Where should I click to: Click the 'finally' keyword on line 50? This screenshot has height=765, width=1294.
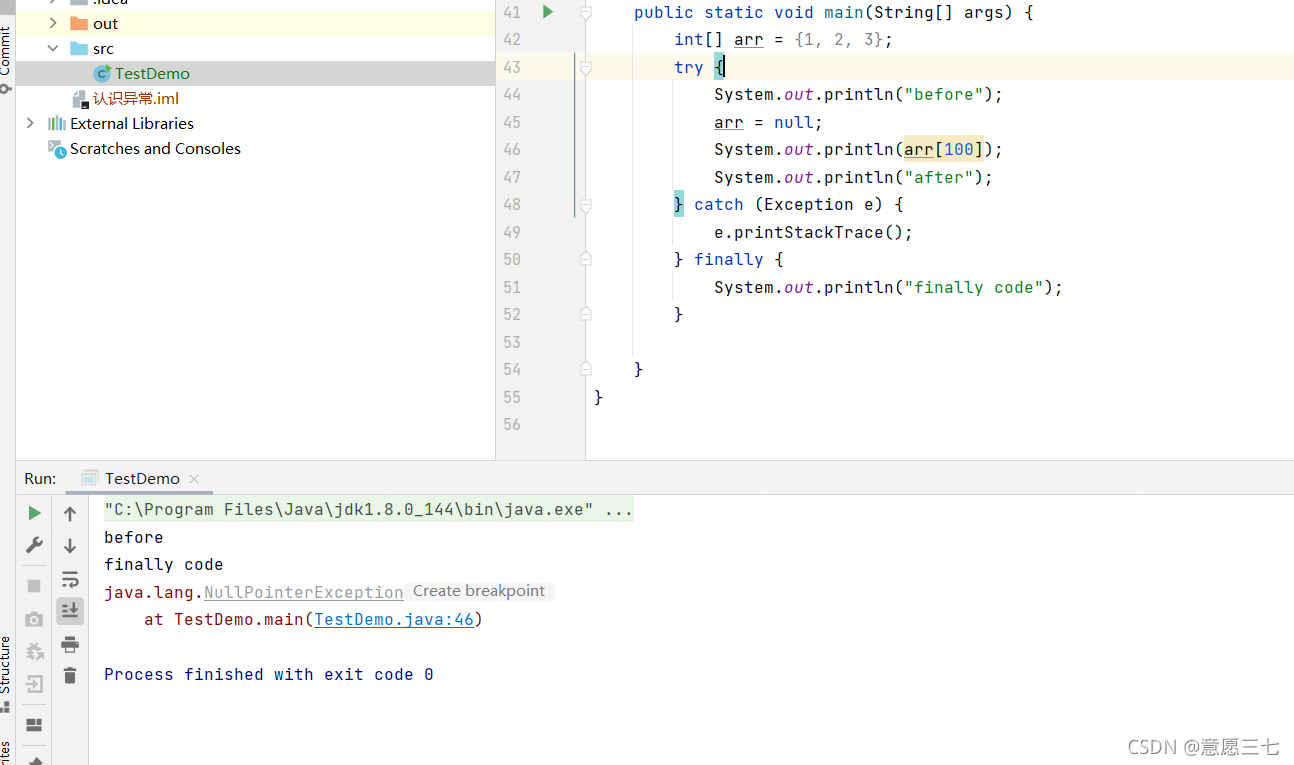coord(728,259)
